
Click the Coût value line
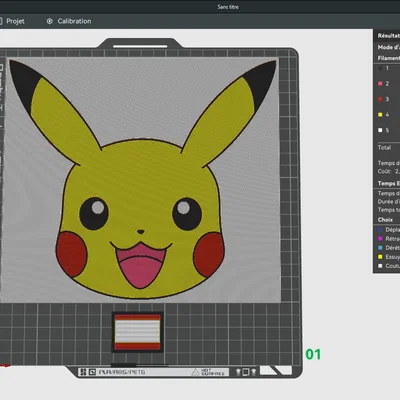click(388, 171)
